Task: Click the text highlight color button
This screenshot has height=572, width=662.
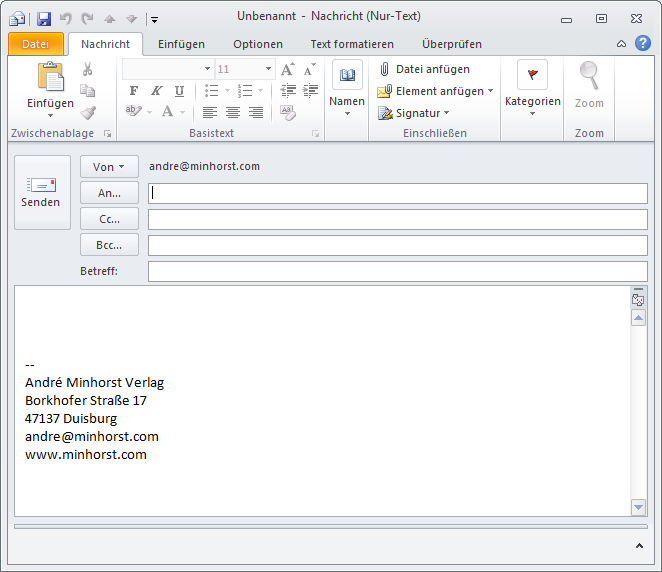Action: (133, 112)
